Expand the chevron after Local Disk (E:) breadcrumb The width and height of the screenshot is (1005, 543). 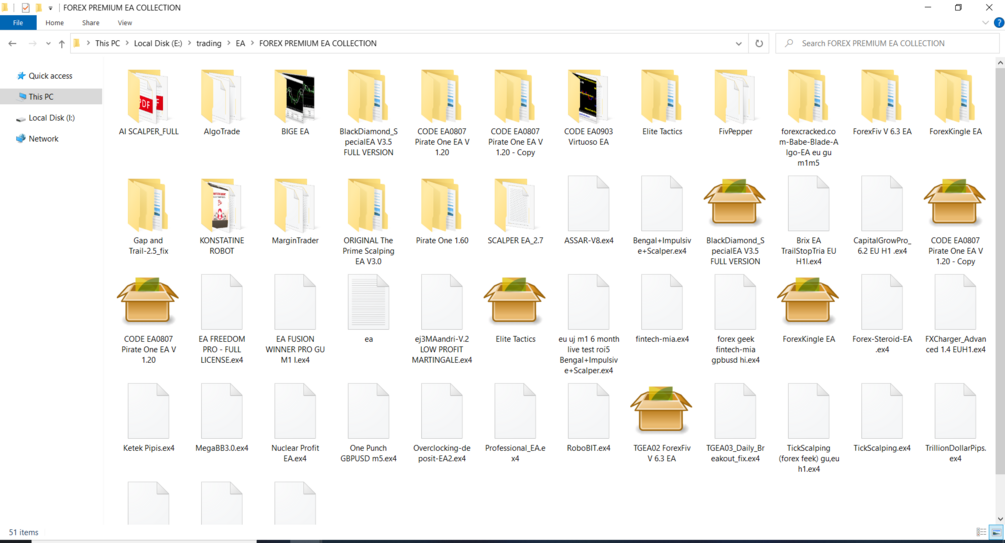tap(189, 44)
